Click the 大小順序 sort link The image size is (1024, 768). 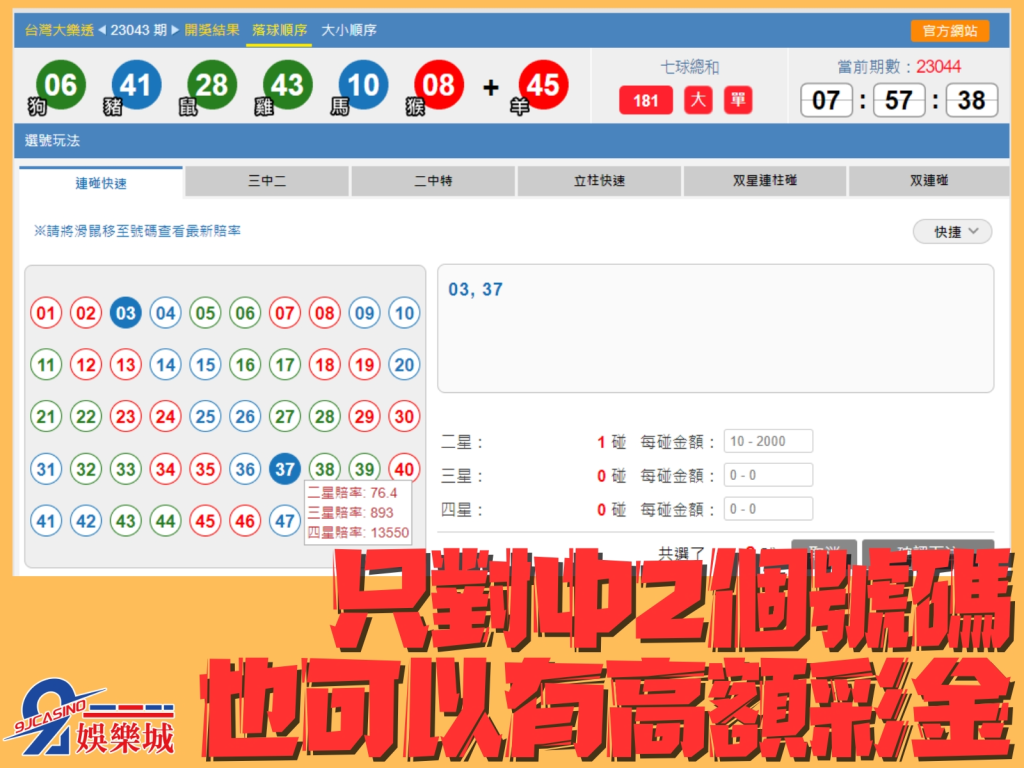coord(348,30)
